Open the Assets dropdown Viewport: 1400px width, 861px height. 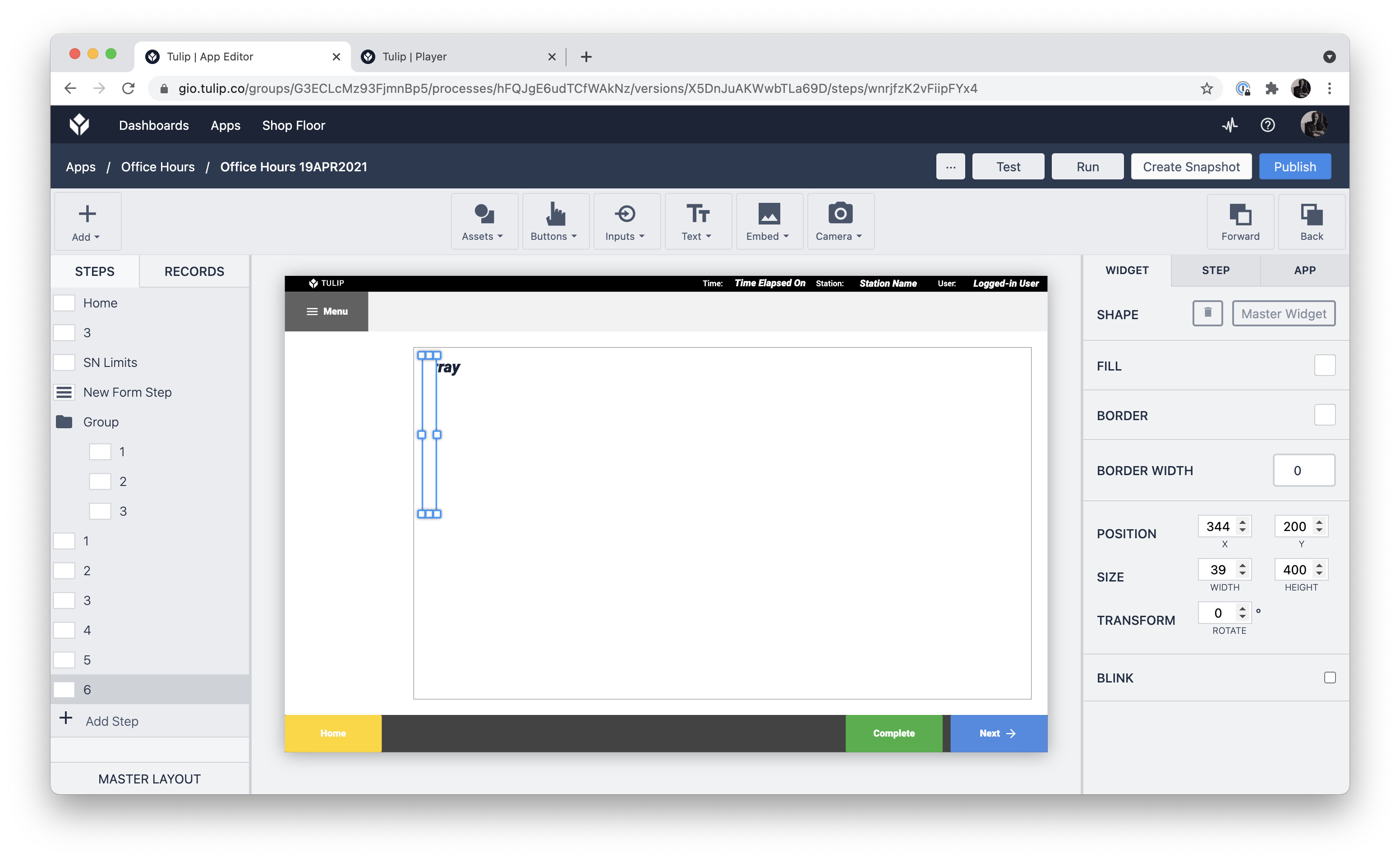point(483,221)
